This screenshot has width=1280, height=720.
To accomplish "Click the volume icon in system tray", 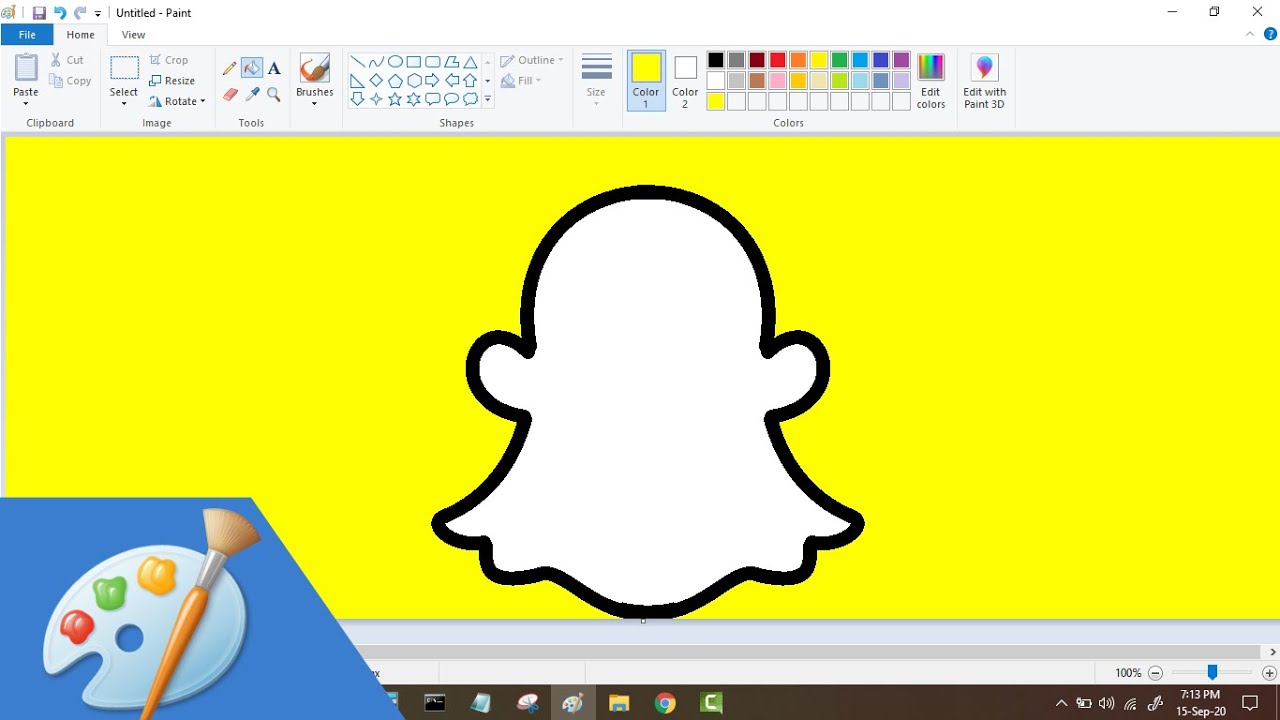I will coord(1106,703).
